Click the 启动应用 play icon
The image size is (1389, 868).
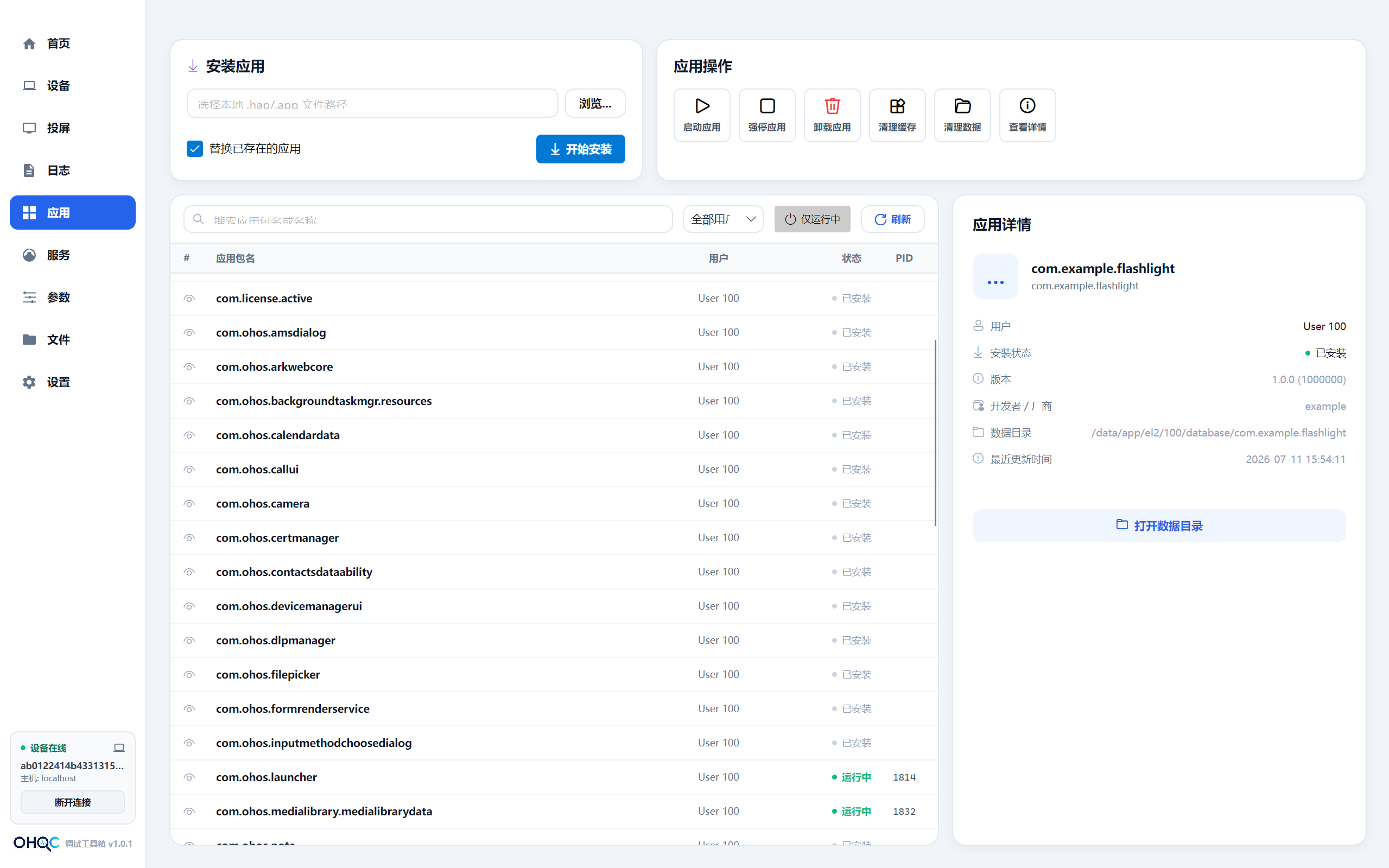click(702, 106)
